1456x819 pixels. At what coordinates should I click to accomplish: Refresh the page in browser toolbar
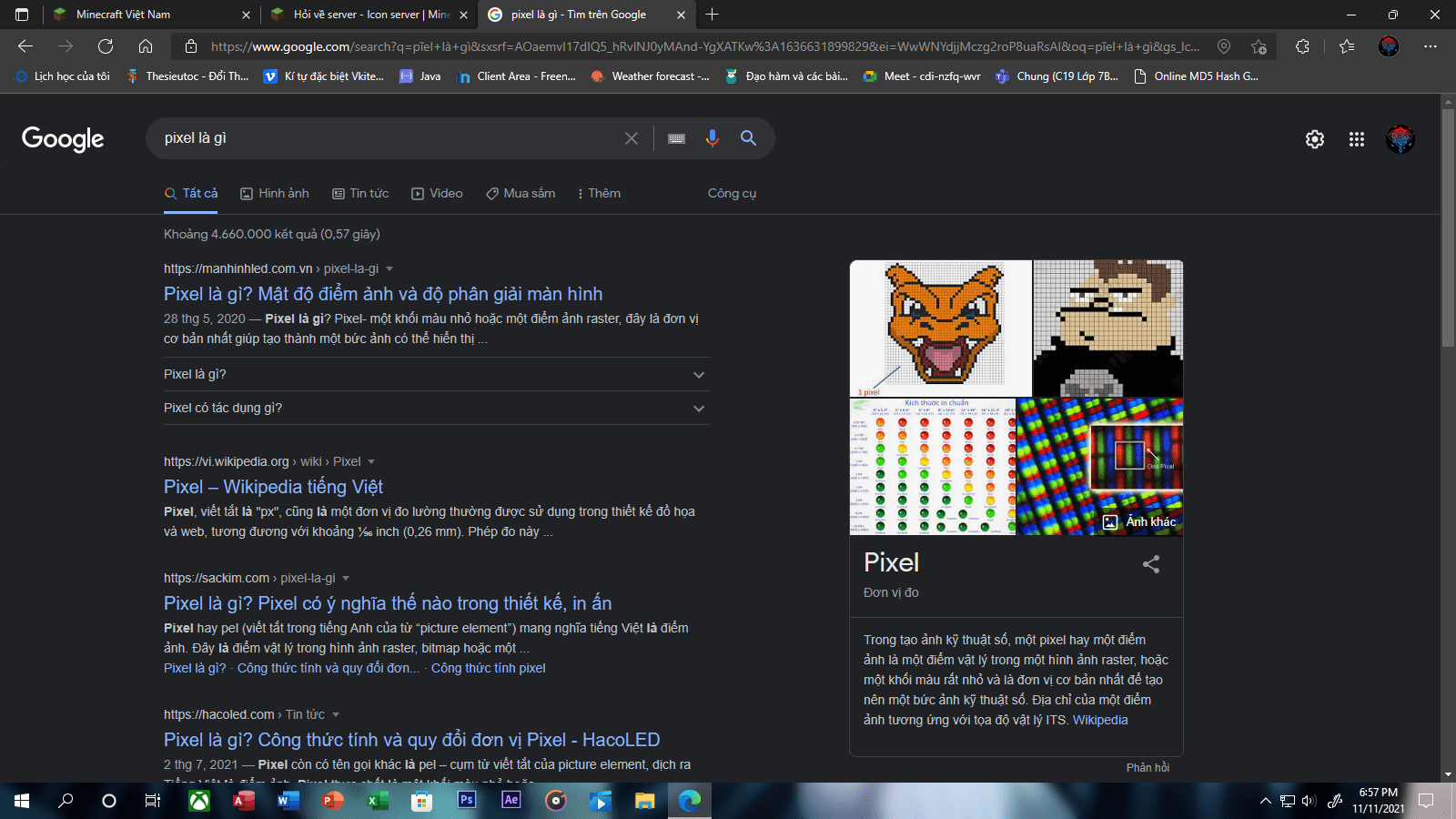tap(106, 46)
